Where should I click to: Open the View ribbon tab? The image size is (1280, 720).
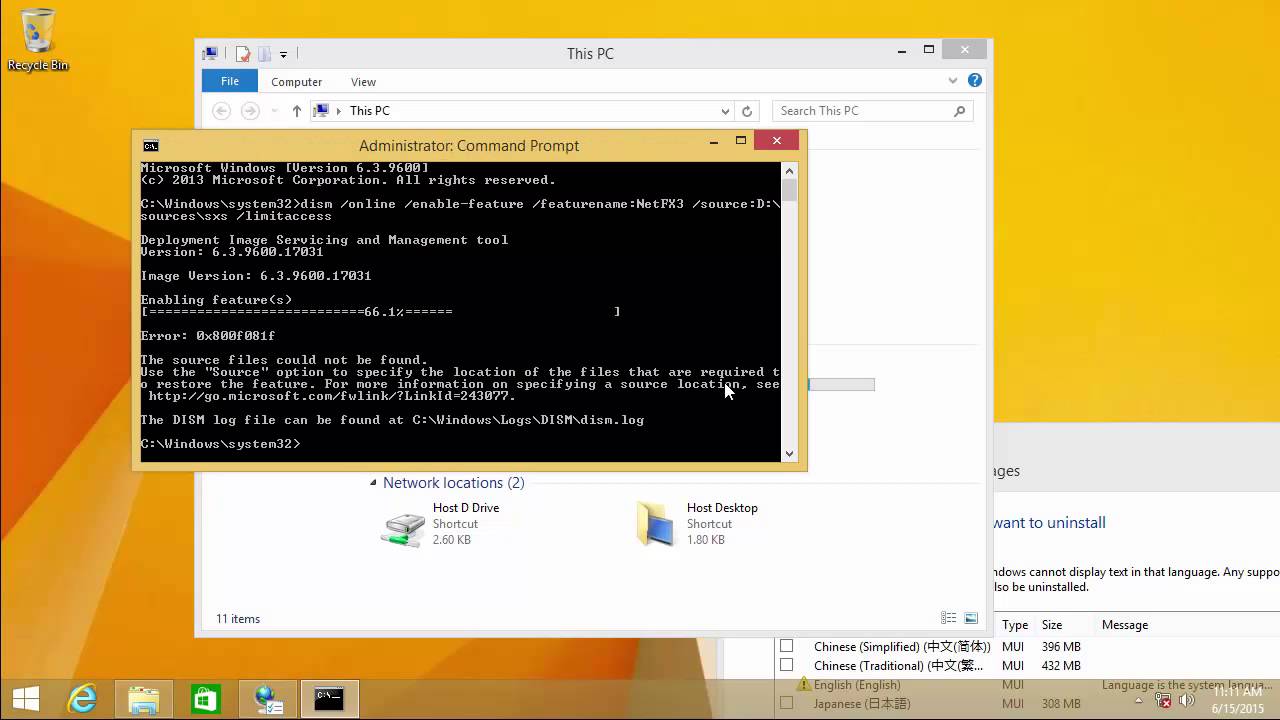tap(363, 82)
